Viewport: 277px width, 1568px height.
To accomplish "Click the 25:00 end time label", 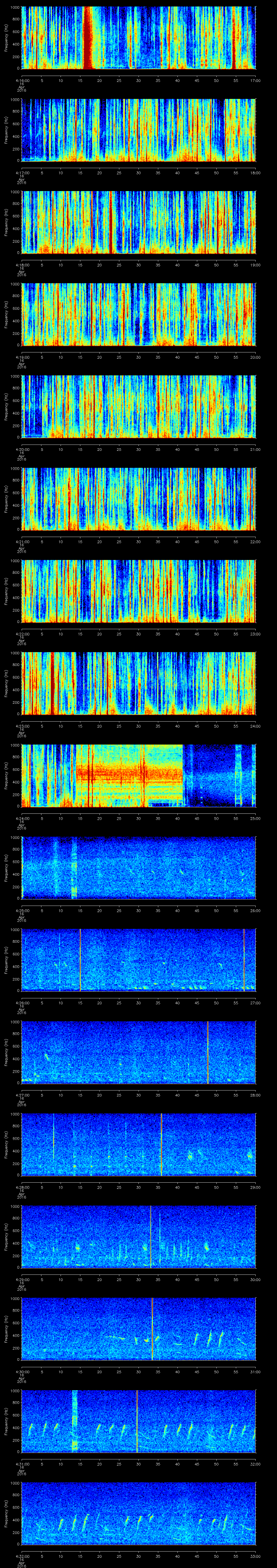I will coord(255,818).
